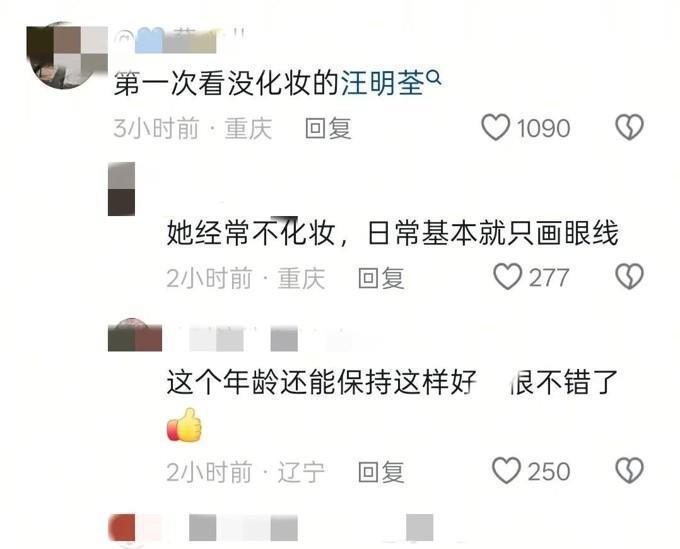Image resolution: width=680 pixels, height=549 pixels.
Task: Tap the 3小时前 · 重庆 timestamp
Action: (x=193, y=128)
